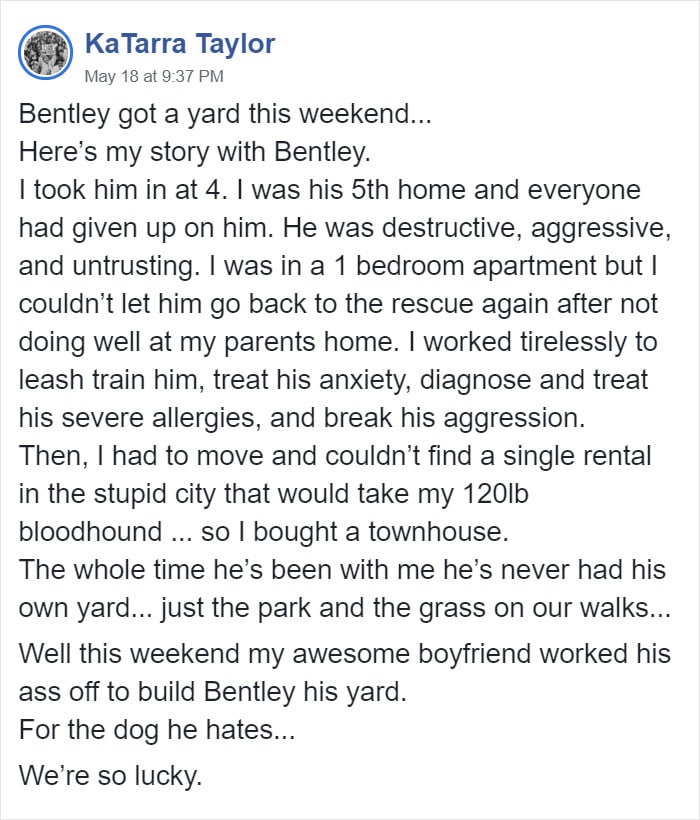700x820 pixels.
Task: Click the line "Bentley got a yard this weekend..."
Action: 224,114
